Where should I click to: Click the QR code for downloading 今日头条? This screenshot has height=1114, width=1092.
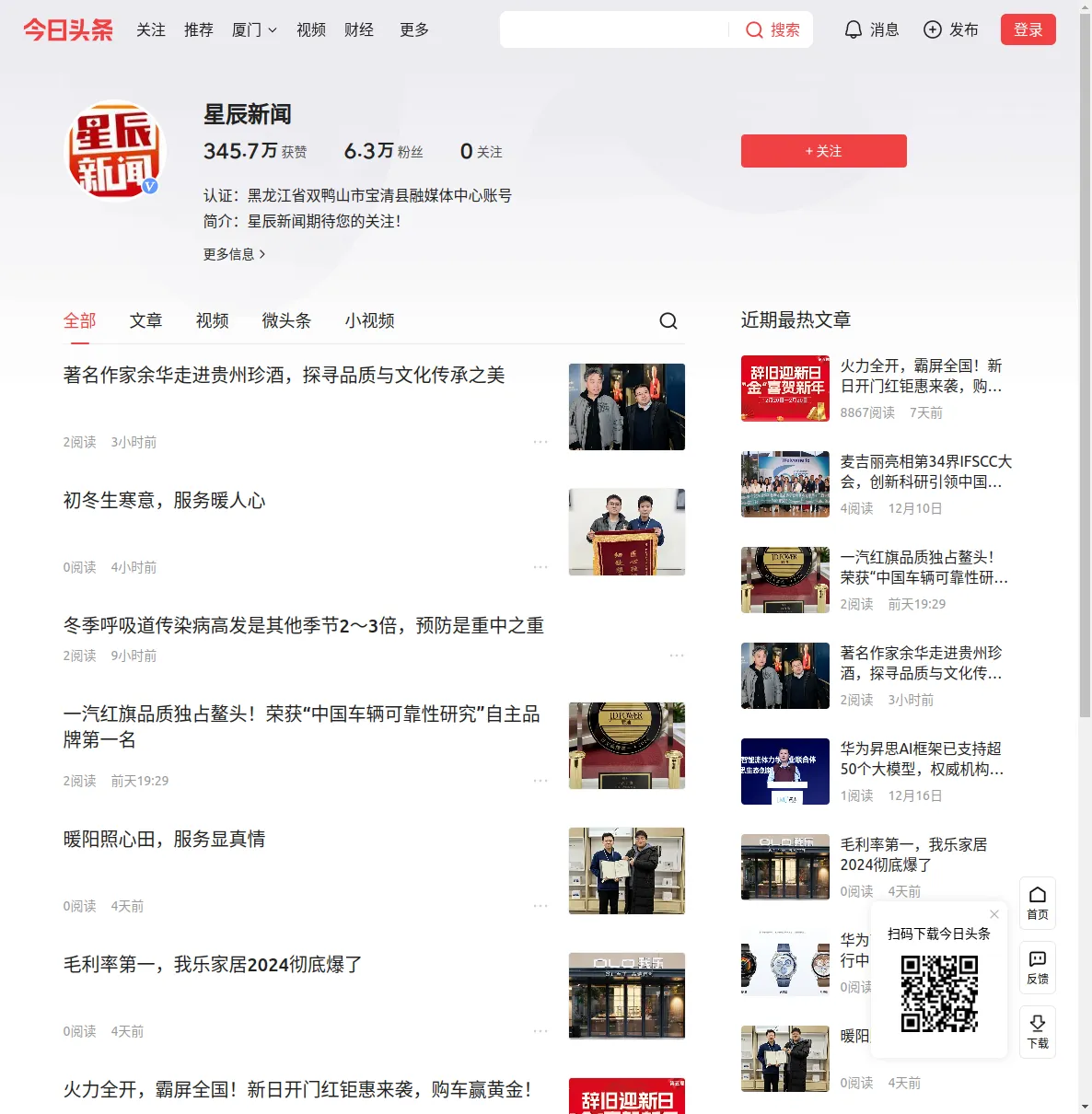[x=939, y=993]
